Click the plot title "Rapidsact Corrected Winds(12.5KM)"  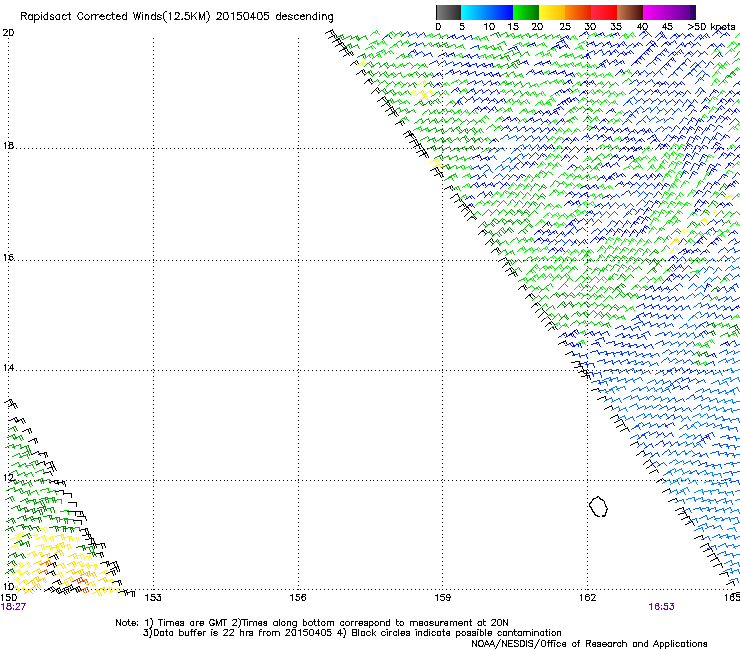[x=115, y=17]
